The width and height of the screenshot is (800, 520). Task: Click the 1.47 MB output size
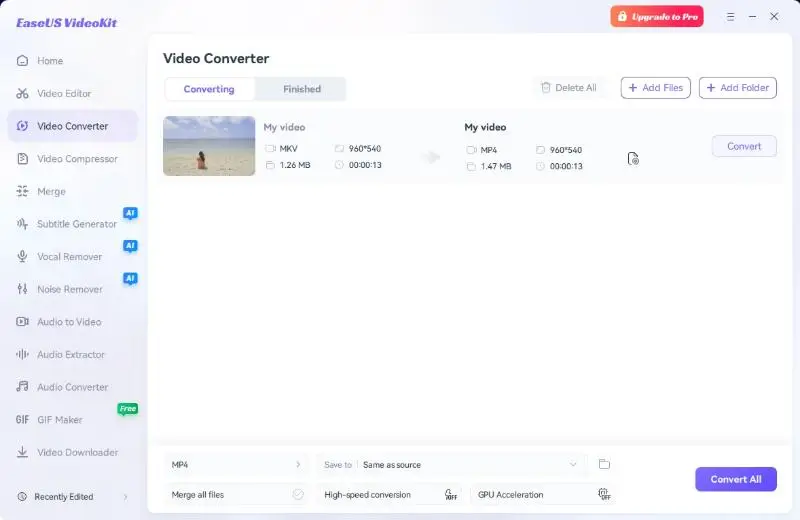496,166
